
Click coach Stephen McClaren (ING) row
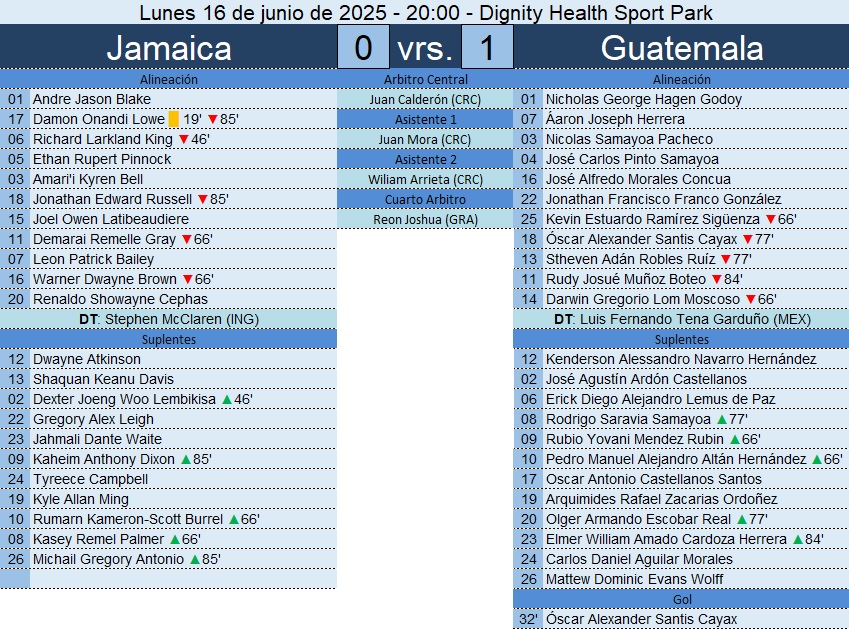pyautogui.click(x=168, y=320)
